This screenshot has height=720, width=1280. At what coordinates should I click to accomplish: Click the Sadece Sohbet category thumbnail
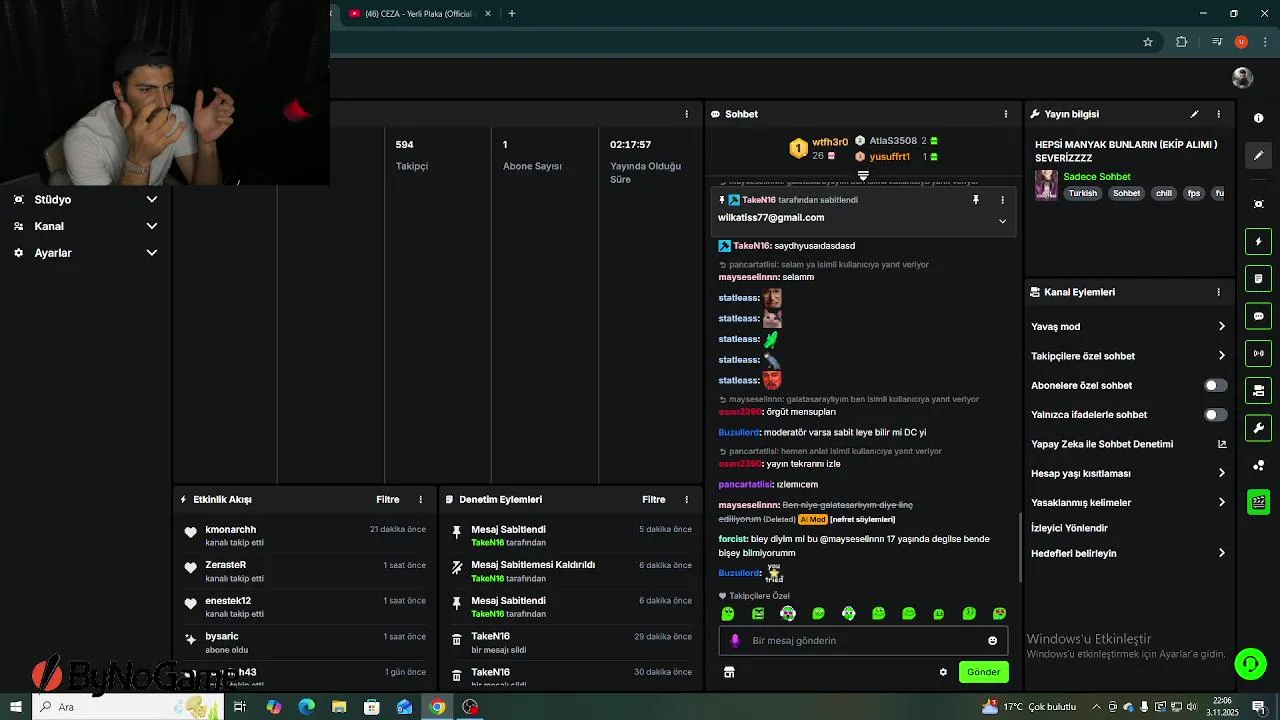[x=1046, y=185]
